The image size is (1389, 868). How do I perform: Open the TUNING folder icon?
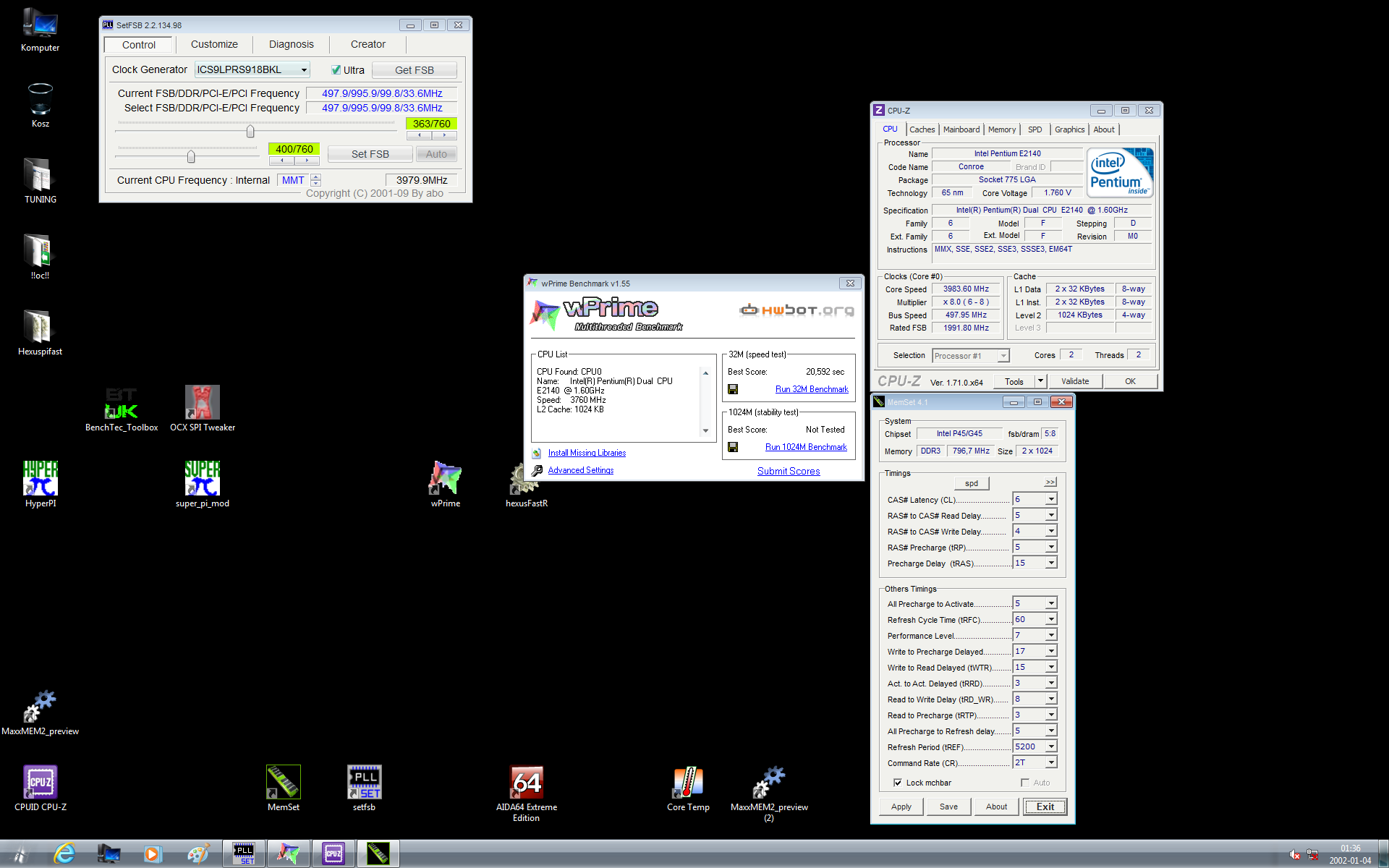click(x=40, y=181)
